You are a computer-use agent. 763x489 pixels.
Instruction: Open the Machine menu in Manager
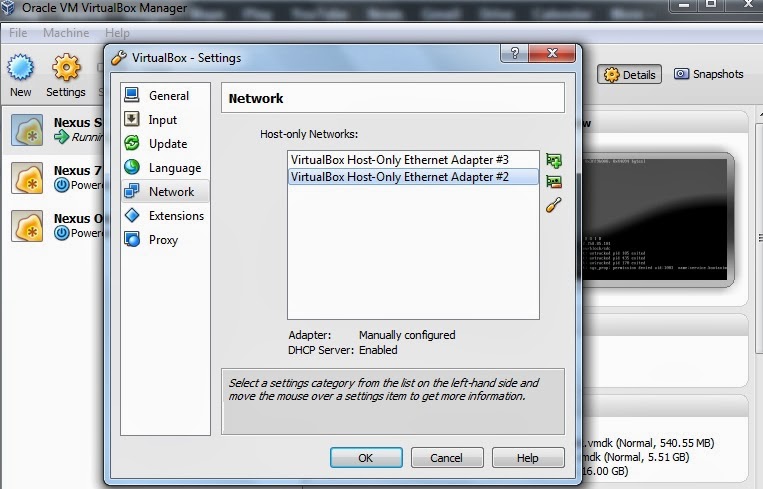tap(66, 33)
